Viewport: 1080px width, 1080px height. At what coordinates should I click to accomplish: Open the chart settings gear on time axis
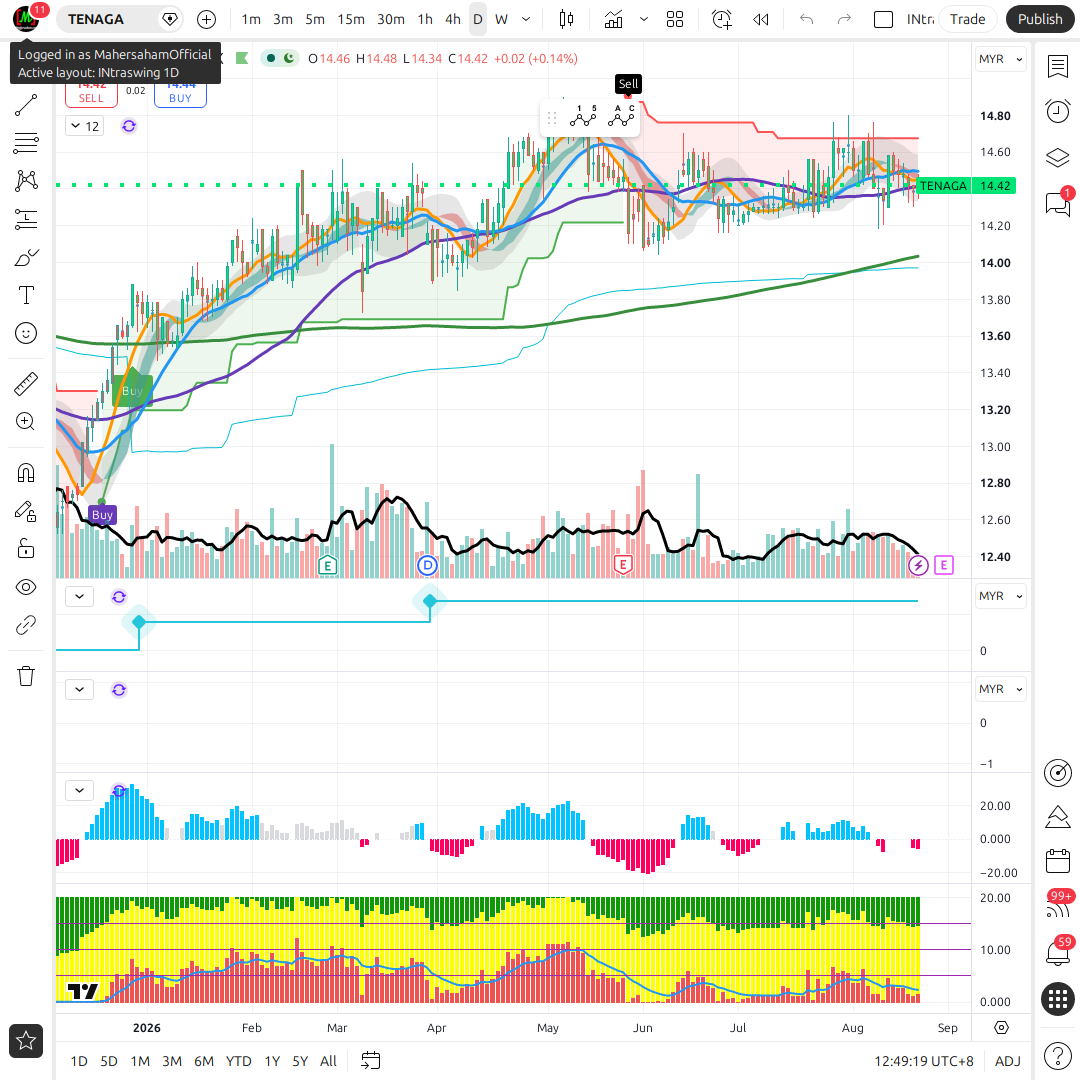coord(1001,1028)
